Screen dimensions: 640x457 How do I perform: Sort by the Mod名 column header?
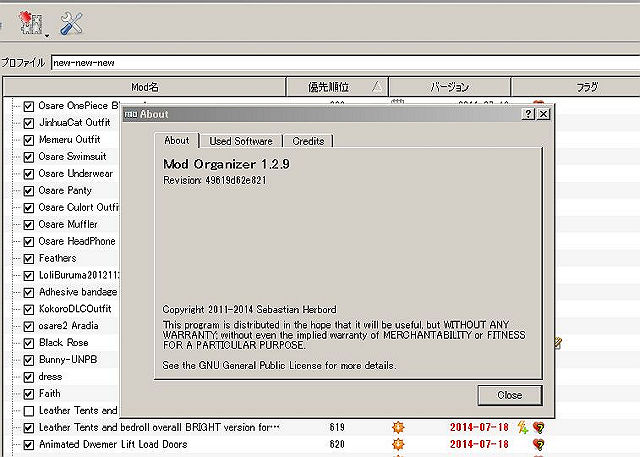144,87
